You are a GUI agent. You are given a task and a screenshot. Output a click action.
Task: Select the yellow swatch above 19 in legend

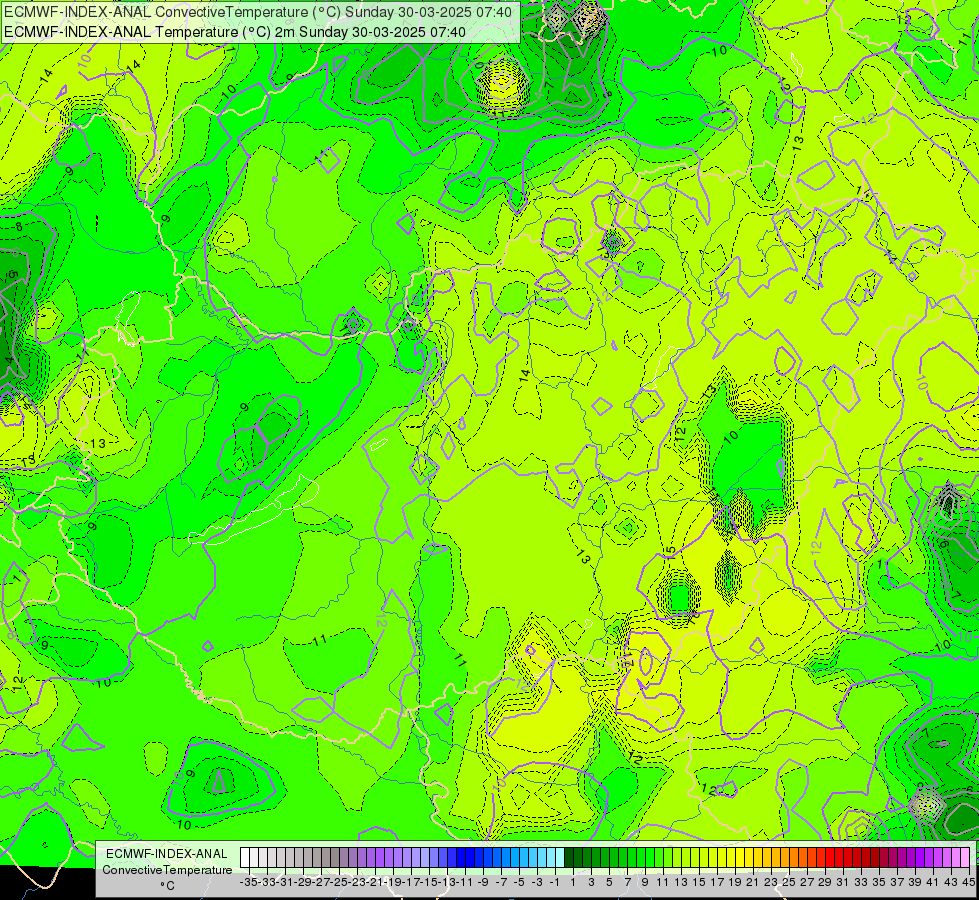732,857
